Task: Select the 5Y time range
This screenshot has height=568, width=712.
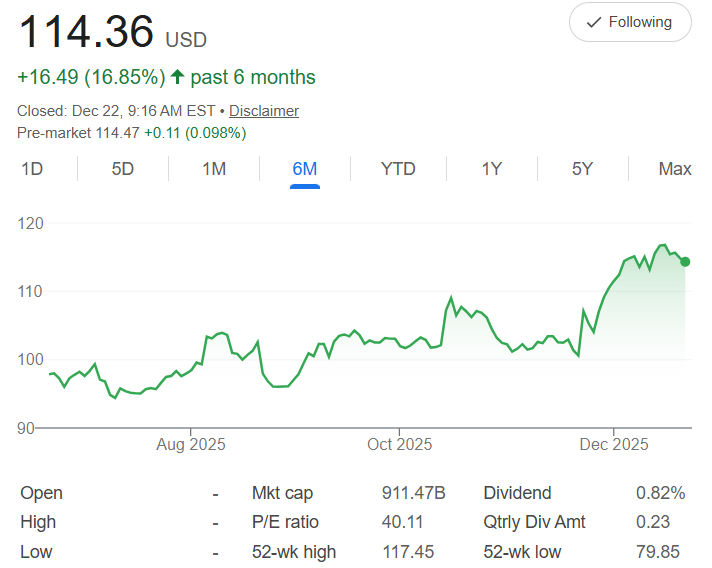Action: pyautogui.click(x=583, y=169)
